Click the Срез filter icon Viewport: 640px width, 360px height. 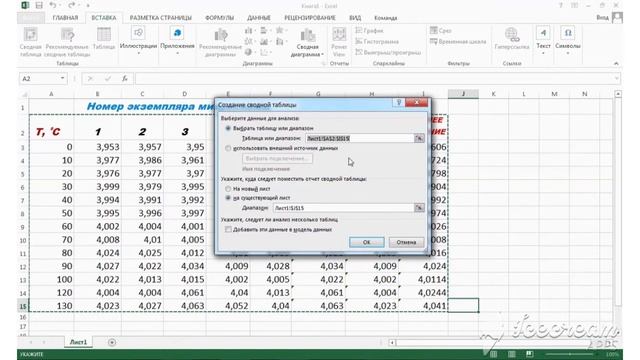coord(440,31)
